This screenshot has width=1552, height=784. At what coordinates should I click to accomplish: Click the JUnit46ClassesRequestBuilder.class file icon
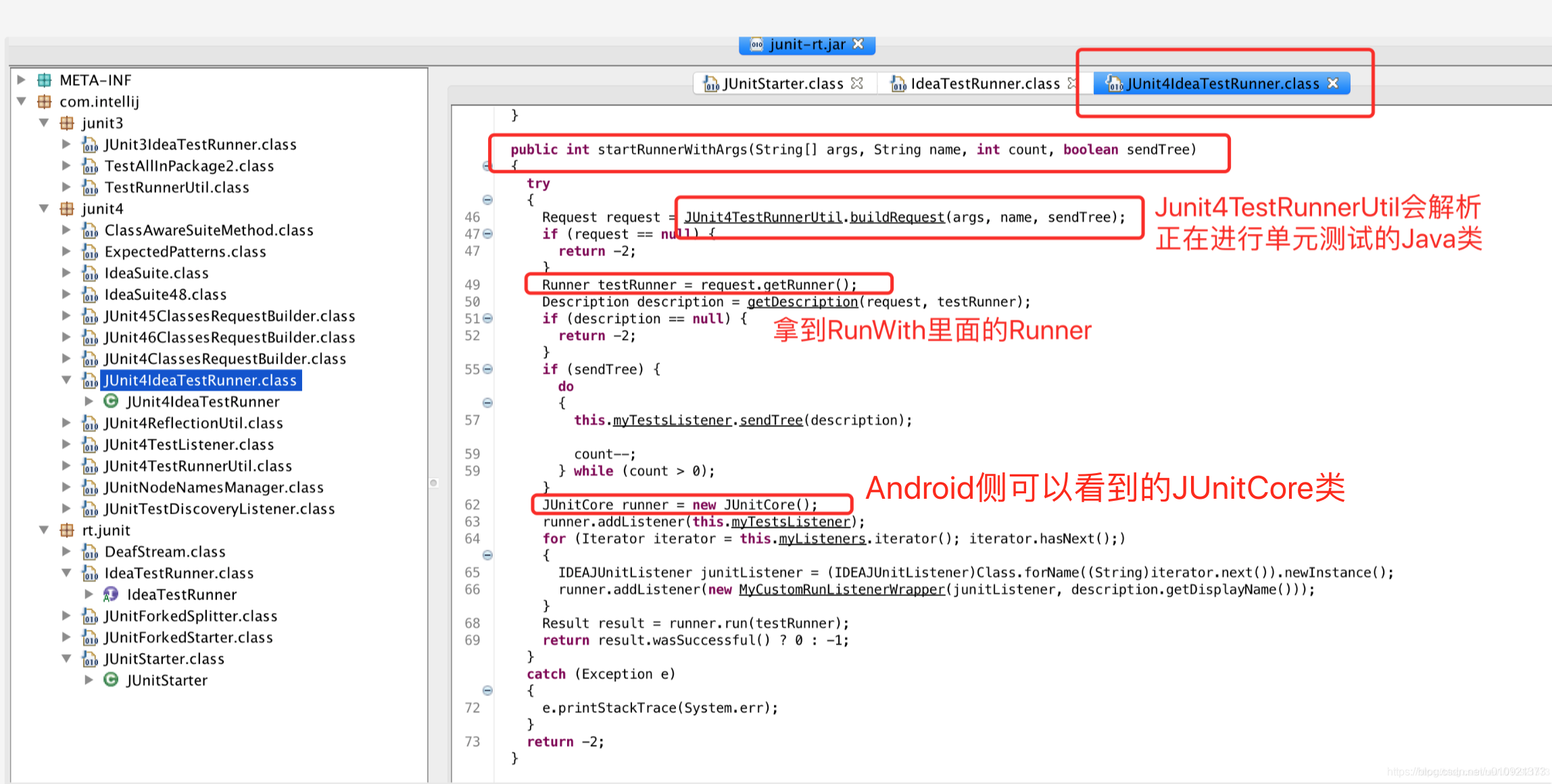tap(89, 337)
